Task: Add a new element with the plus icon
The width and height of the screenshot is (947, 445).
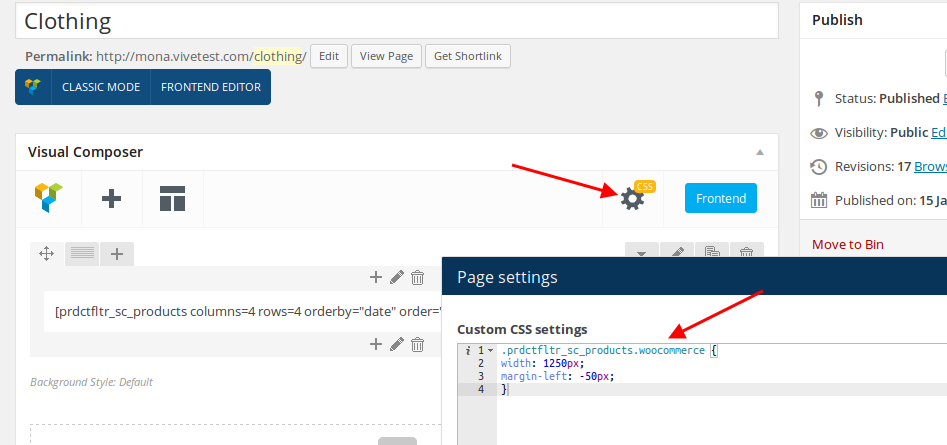Action: pyautogui.click(x=112, y=199)
